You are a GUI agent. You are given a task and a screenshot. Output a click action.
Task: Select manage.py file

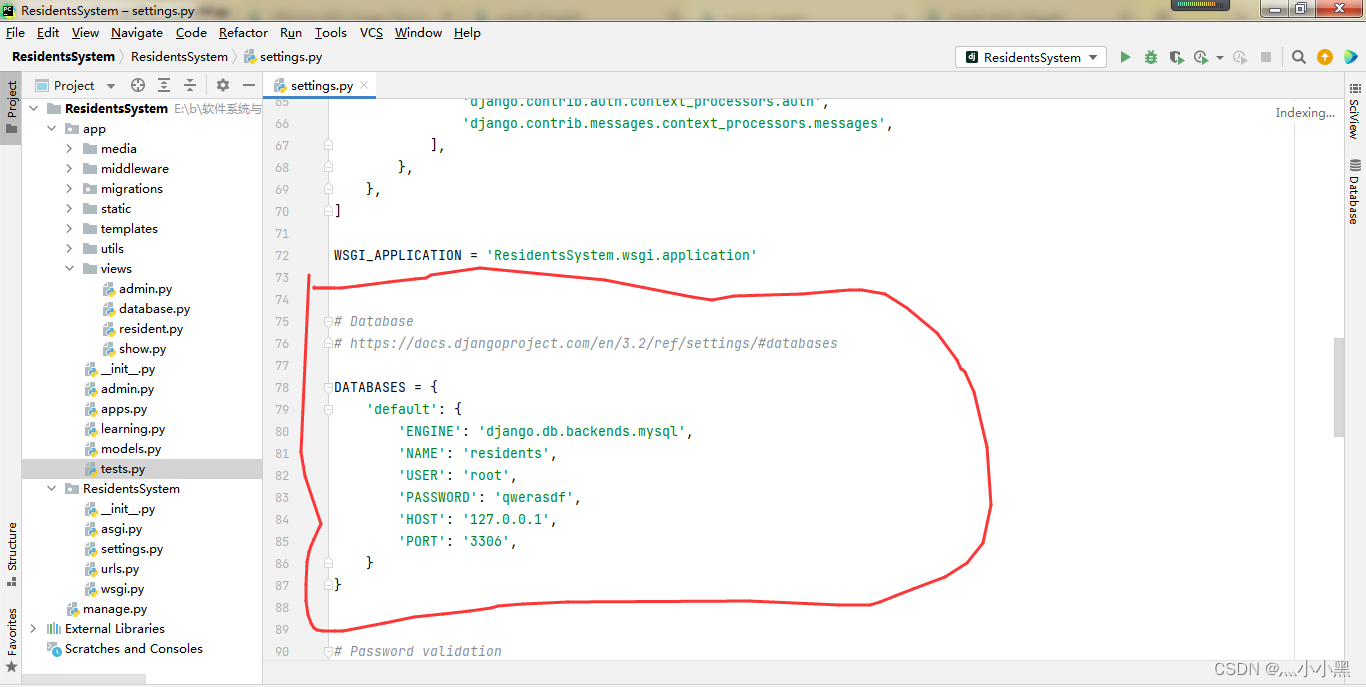(114, 608)
